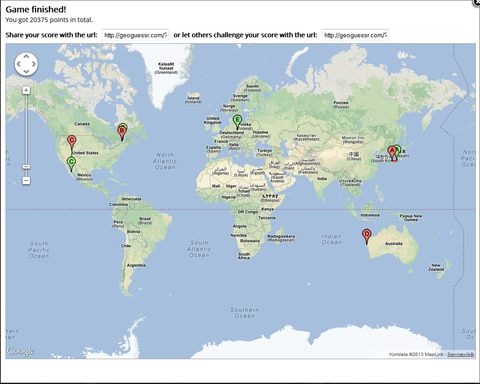Pan the map right with the right arrow

pyautogui.click(x=34, y=64)
